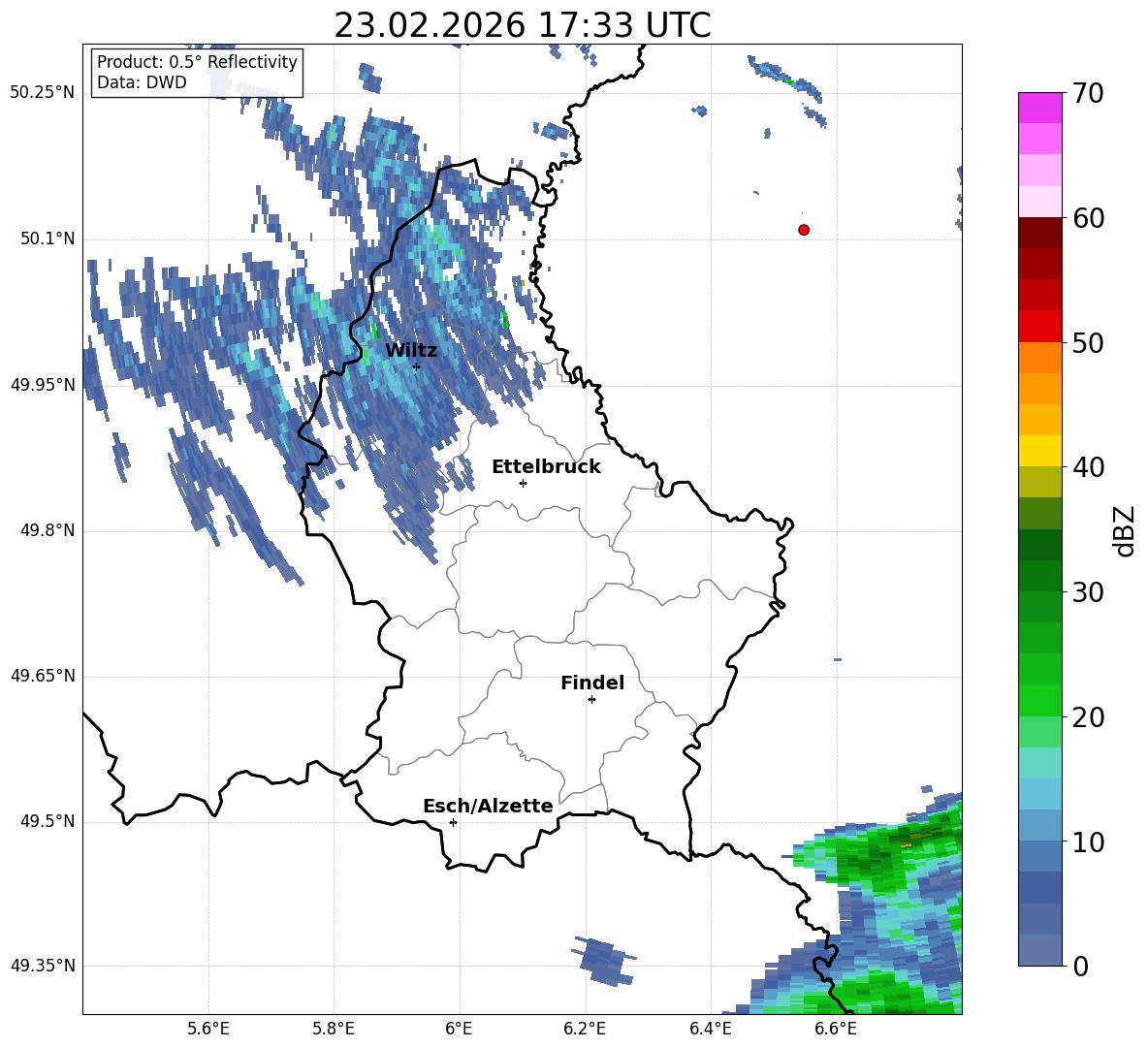
Task: Click the 50.1°N latitude label
Action: 48,238
